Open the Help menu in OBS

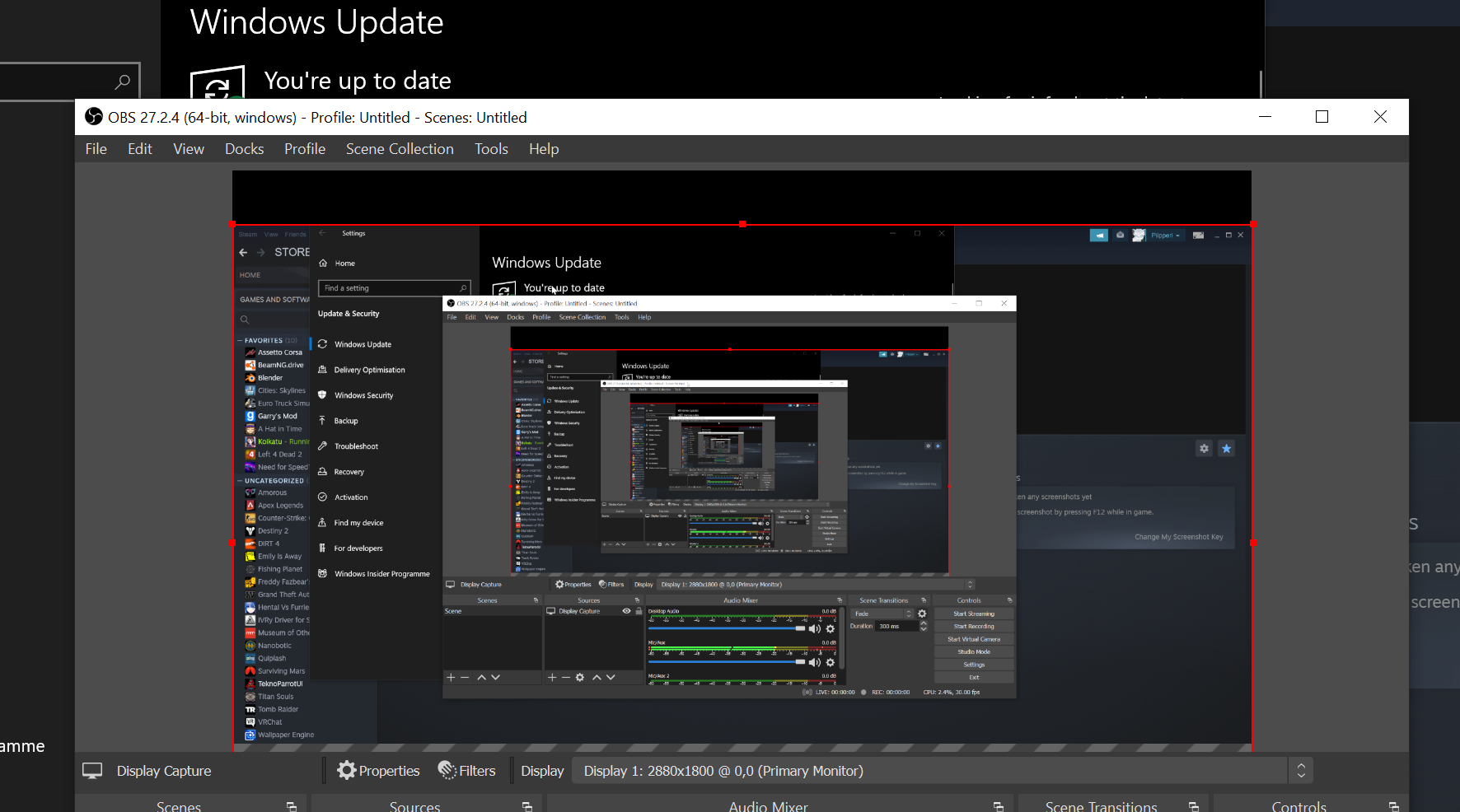click(x=544, y=149)
